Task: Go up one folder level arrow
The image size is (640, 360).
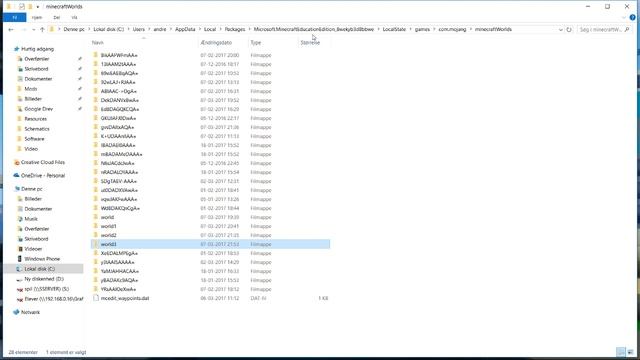Action: (x=42, y=29)
